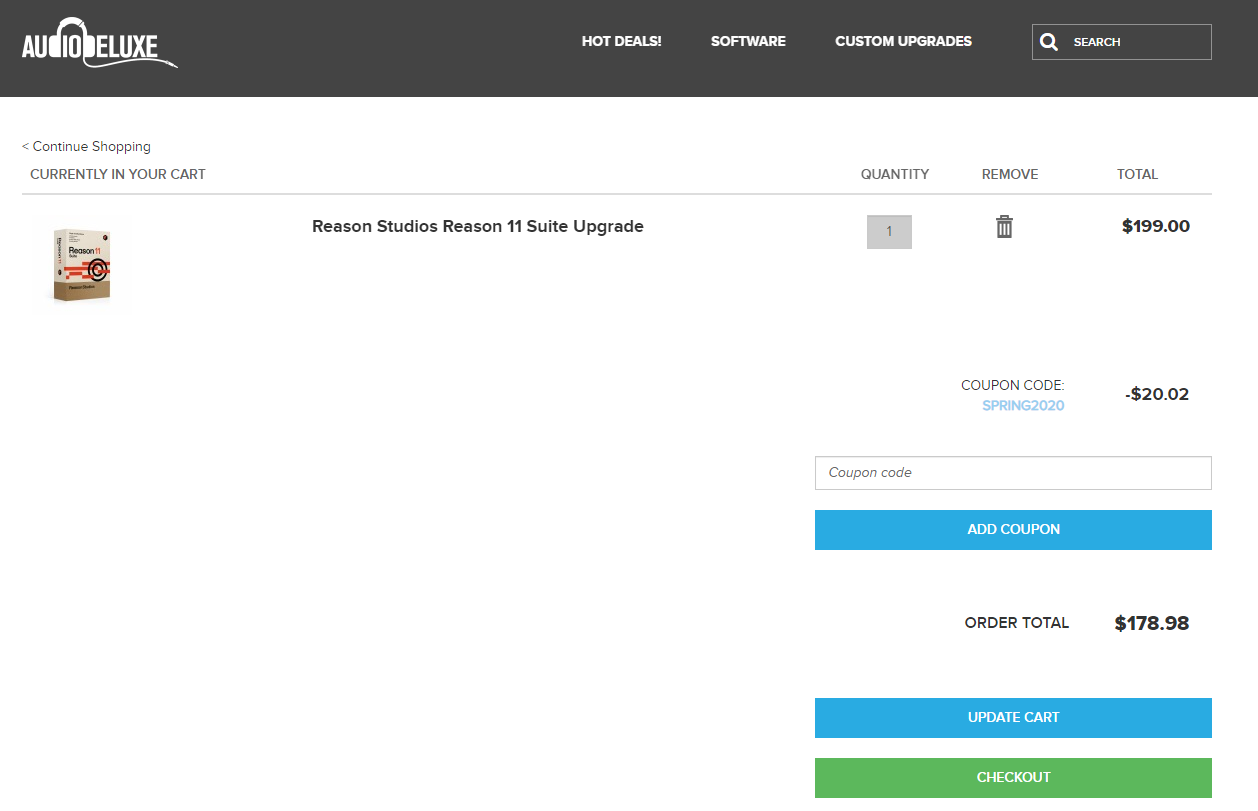Click the Total column header

point(1137,174)
